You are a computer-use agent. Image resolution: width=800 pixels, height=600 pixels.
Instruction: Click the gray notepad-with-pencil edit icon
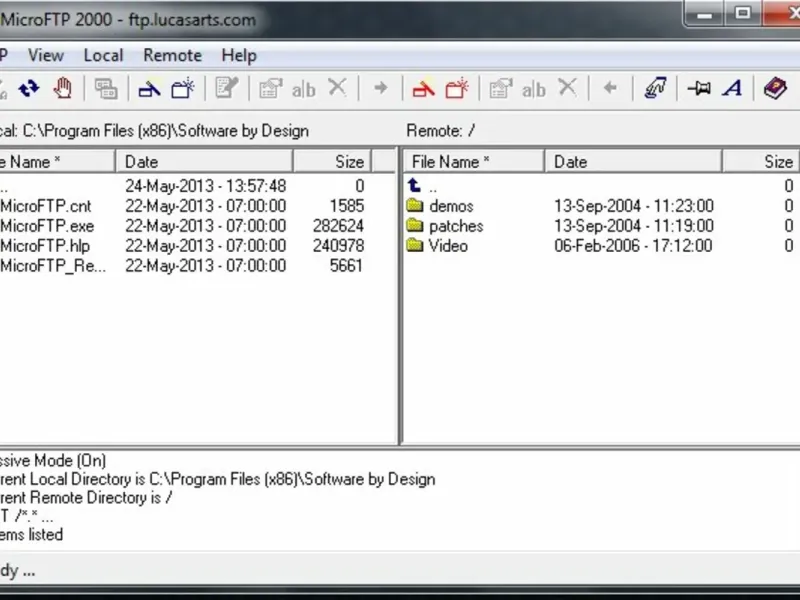(x=227, y=88)
